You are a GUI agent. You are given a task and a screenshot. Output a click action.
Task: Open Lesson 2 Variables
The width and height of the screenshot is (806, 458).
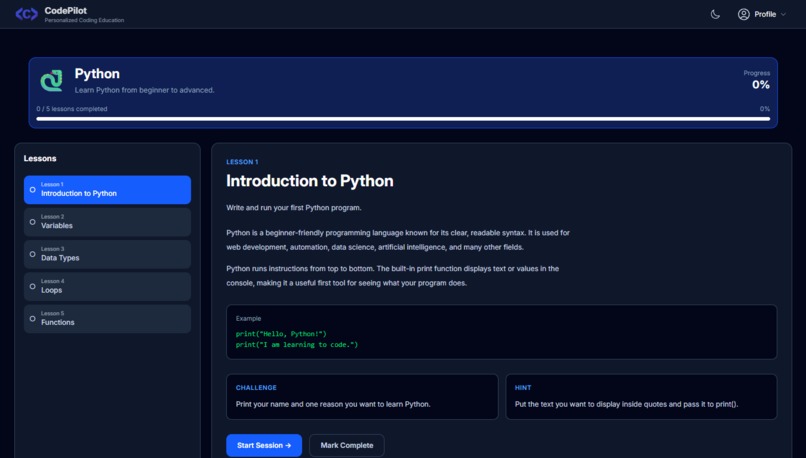click(x=107, y=222)
